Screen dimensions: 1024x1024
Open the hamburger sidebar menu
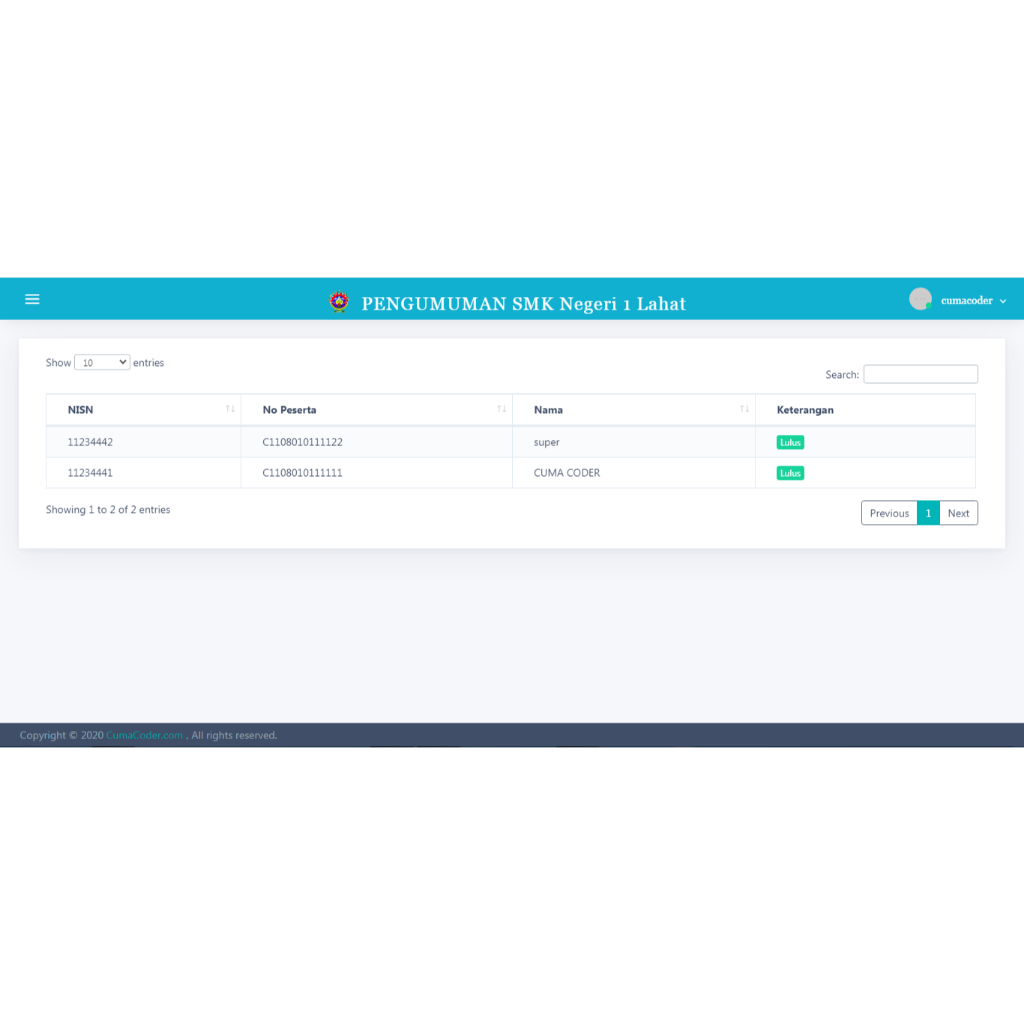(x=32, y=299)
